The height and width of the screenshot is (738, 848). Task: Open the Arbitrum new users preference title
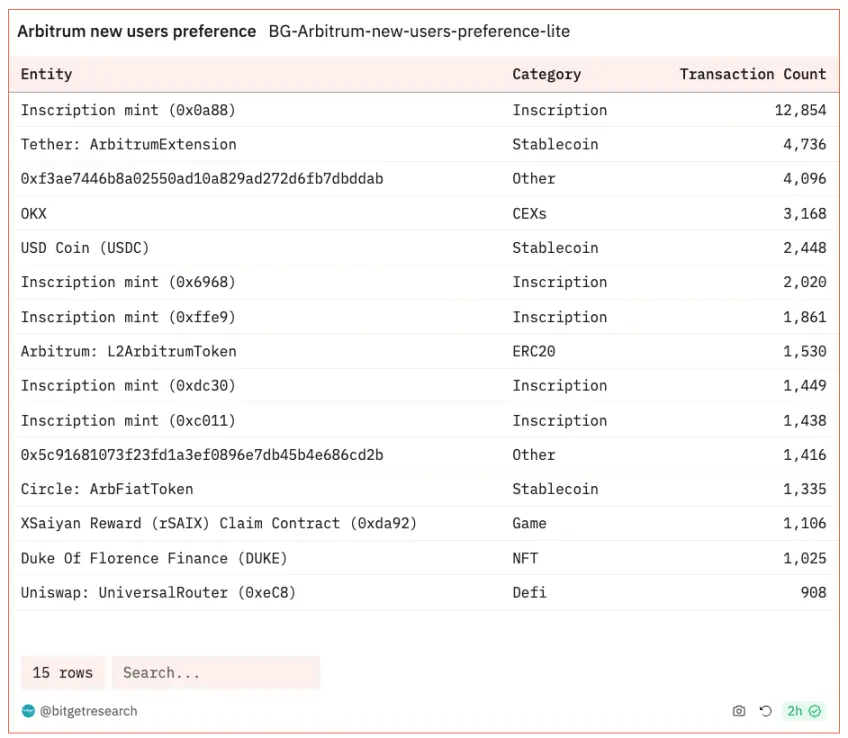click(x=137, y=31)
